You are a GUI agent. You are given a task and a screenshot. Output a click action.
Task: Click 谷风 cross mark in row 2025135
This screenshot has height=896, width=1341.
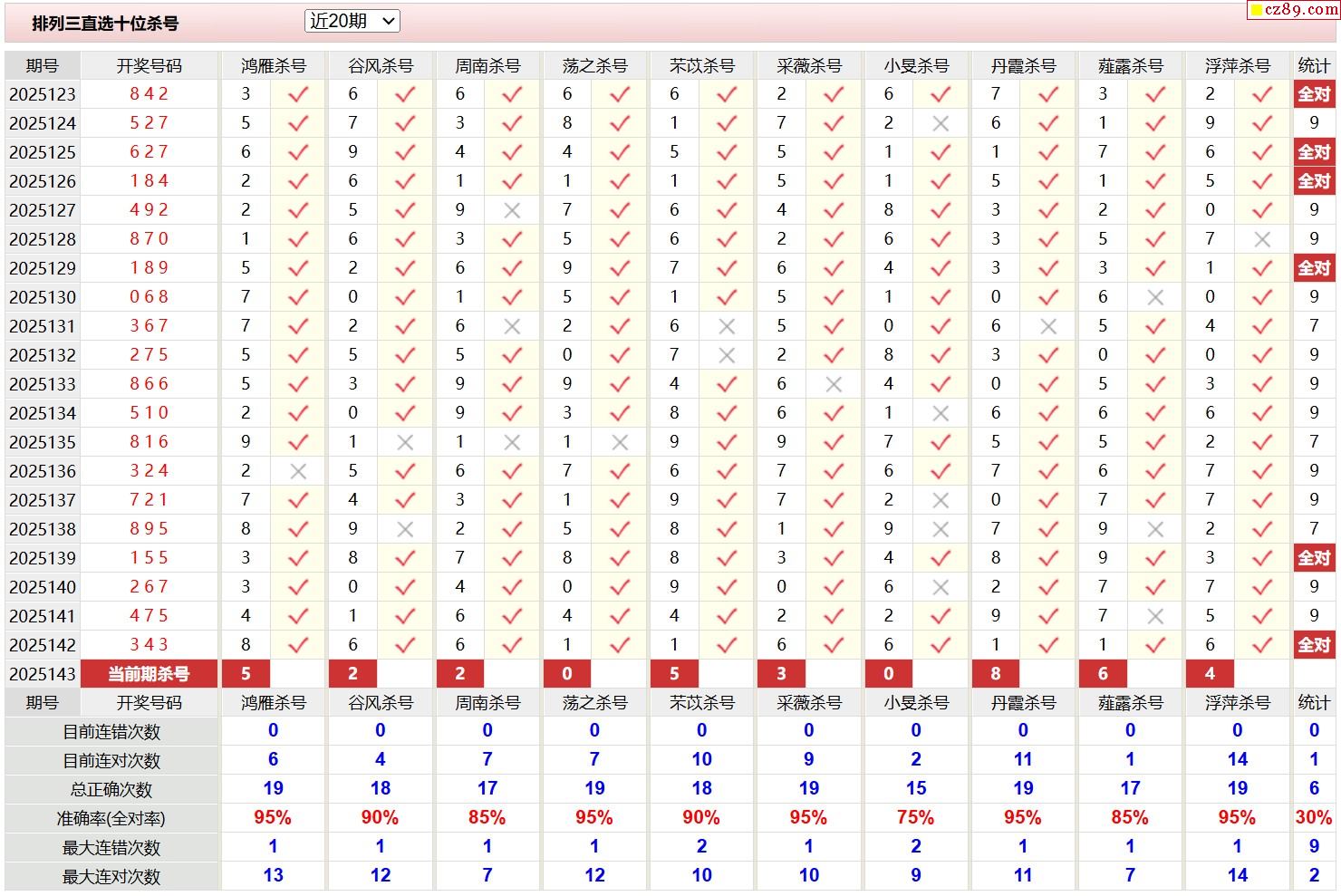(x=405, y=442)
